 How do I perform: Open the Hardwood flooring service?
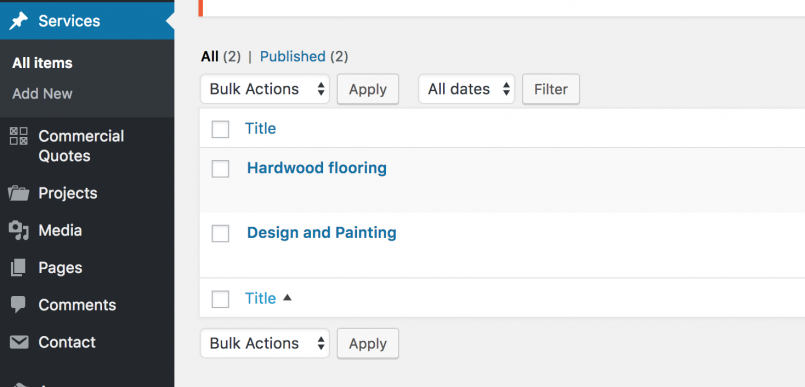coord(317,168)
